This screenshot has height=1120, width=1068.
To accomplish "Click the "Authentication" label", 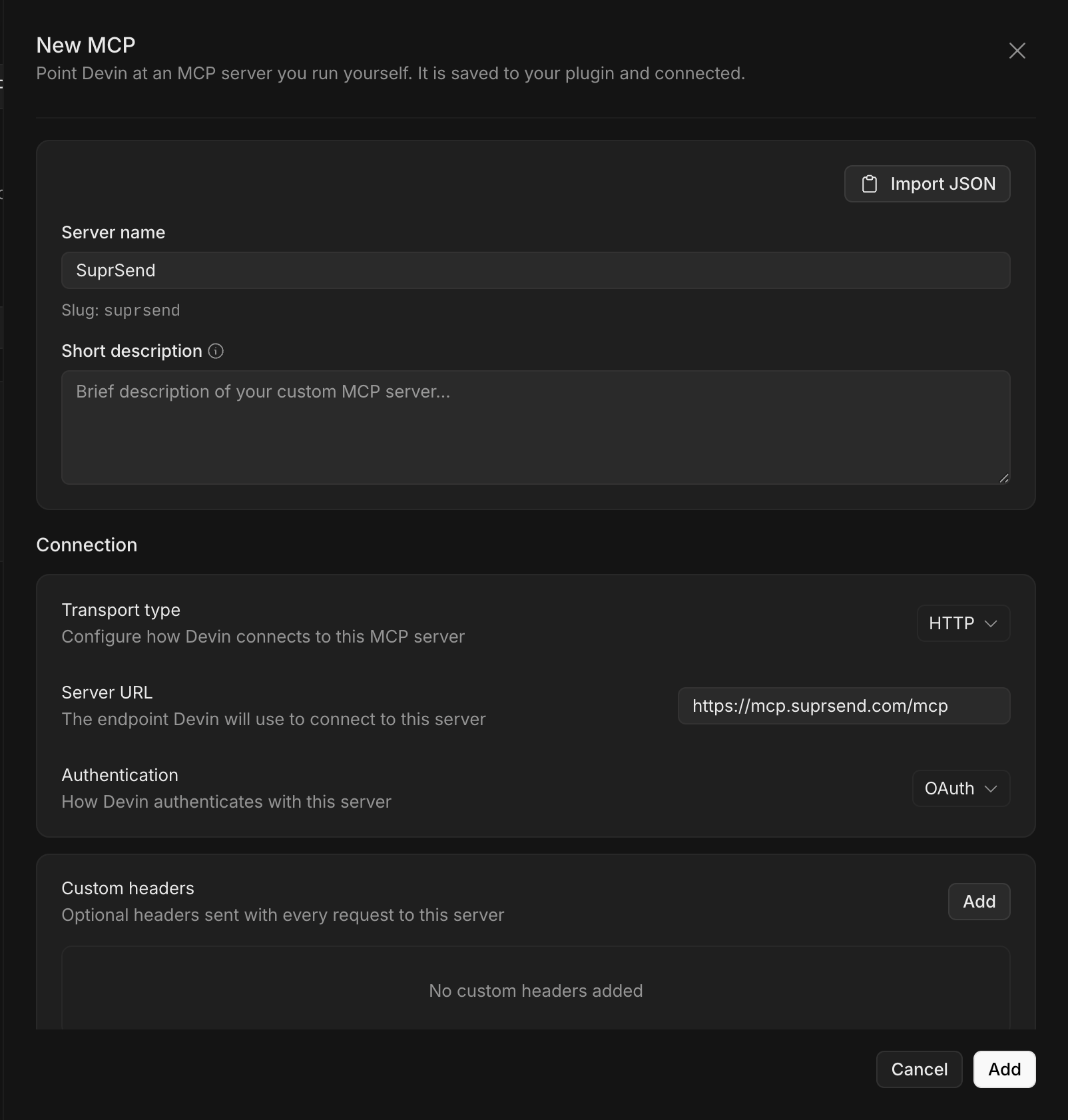I will tap(120, 775).
